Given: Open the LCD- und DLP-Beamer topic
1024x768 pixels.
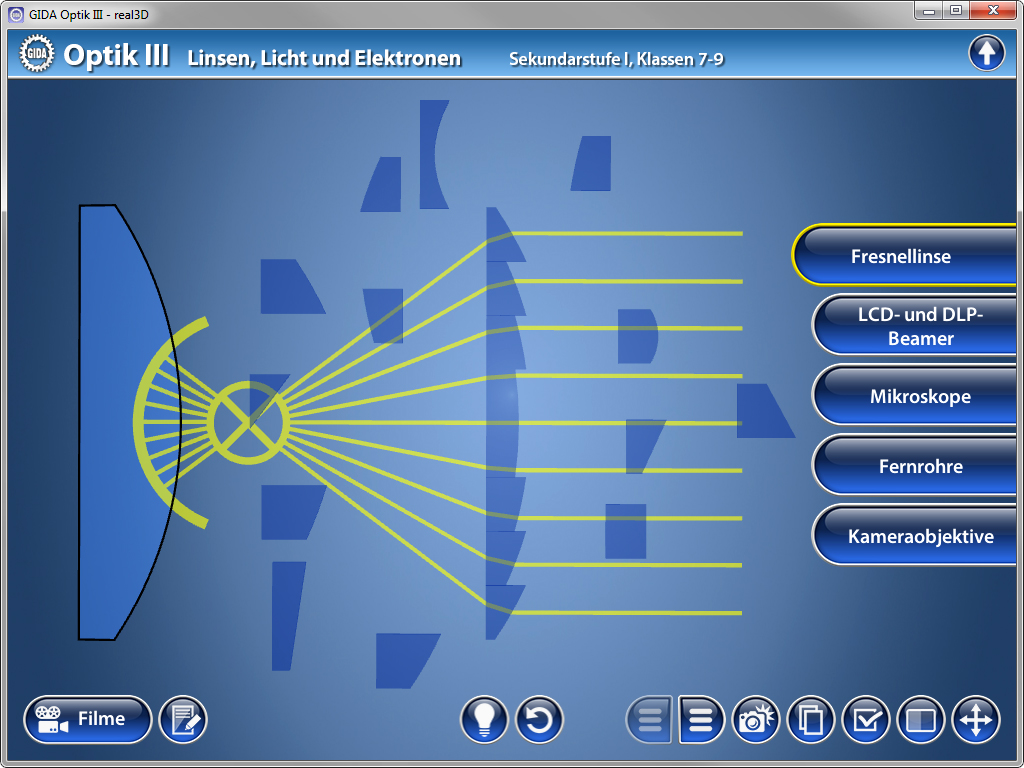Looking at the screenshot, I should point(920,326).
